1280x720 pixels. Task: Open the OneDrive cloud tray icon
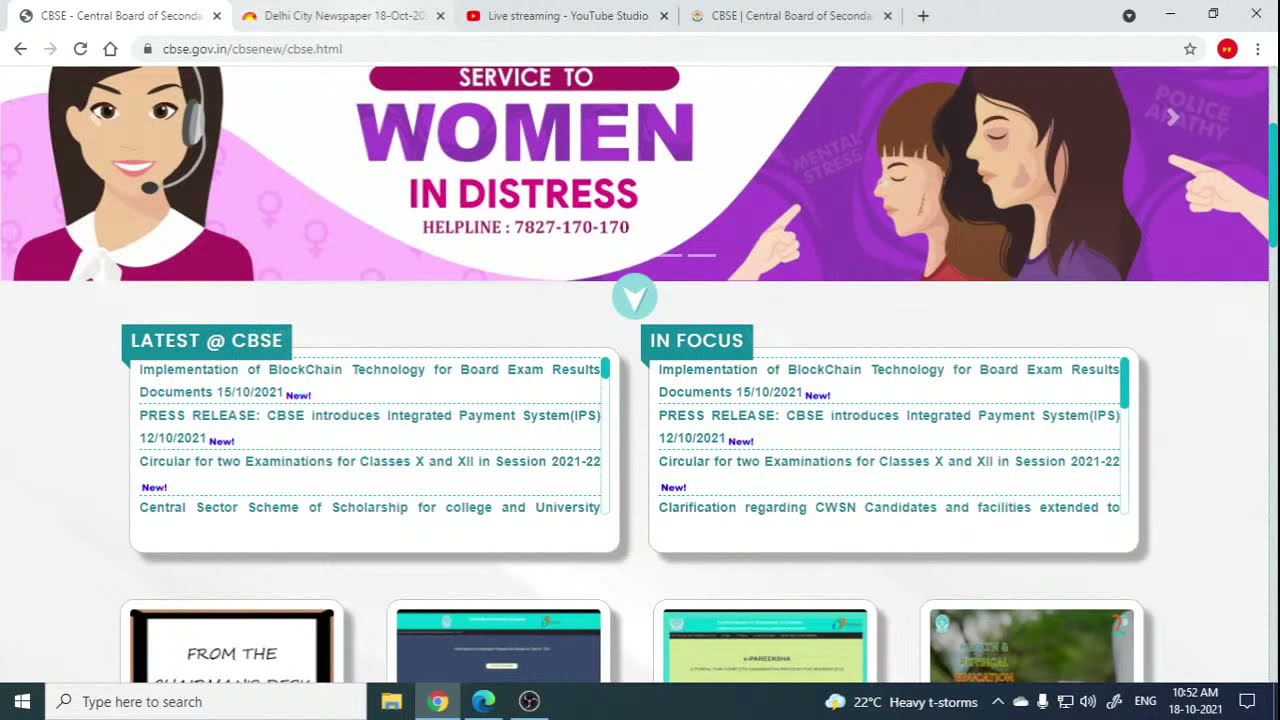(x=1020, y=702)
